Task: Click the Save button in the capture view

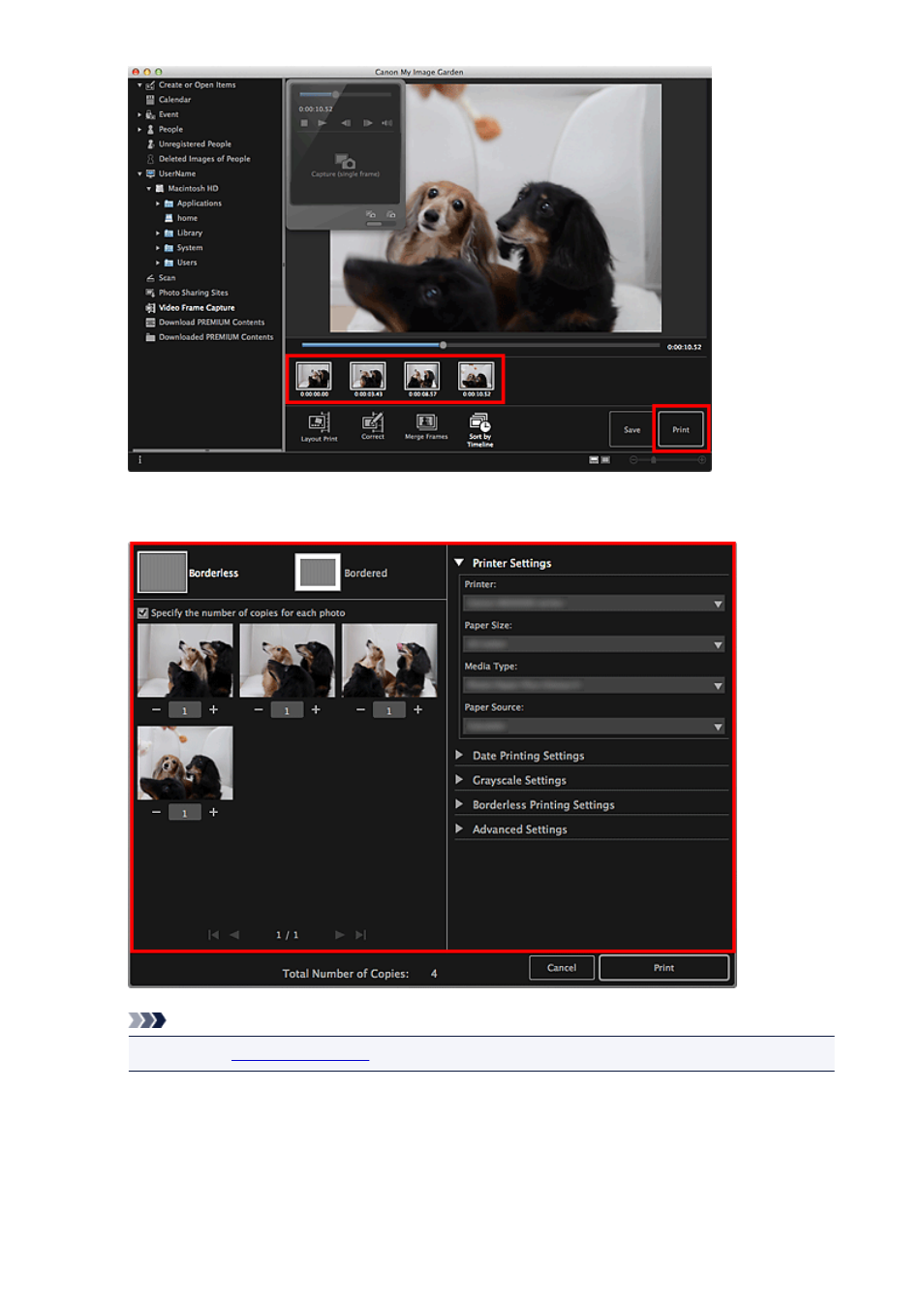Action: pyautogui.click(x=631, y=429)
